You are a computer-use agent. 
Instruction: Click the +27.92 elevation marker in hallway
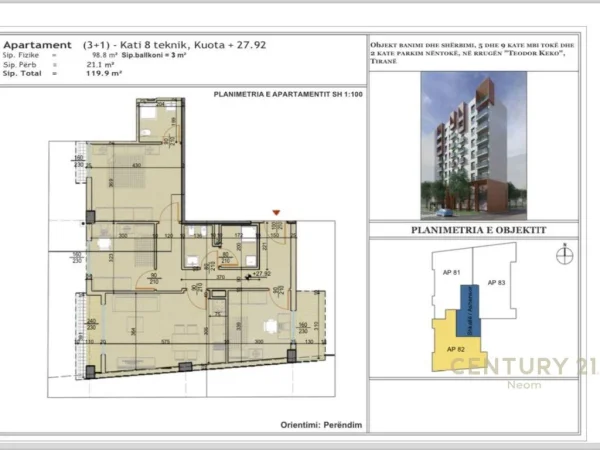click(263, 272)
